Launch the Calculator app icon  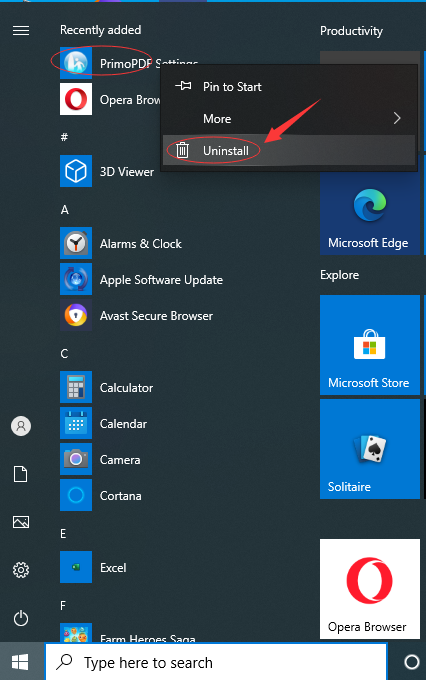click(76, 387)
